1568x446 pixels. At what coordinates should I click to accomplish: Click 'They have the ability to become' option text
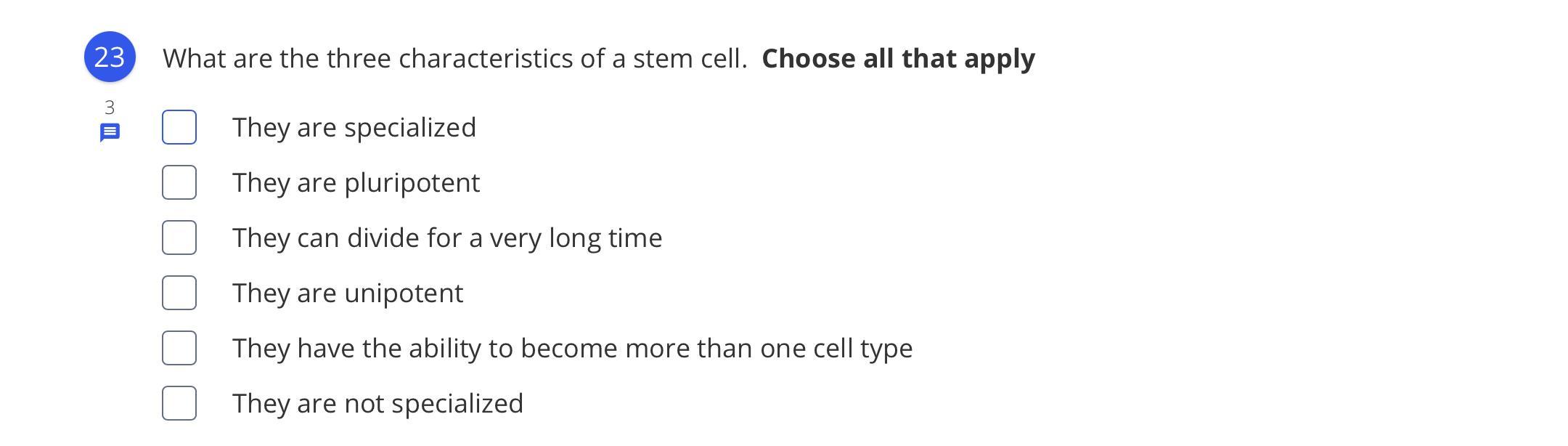tap(572, 349)
